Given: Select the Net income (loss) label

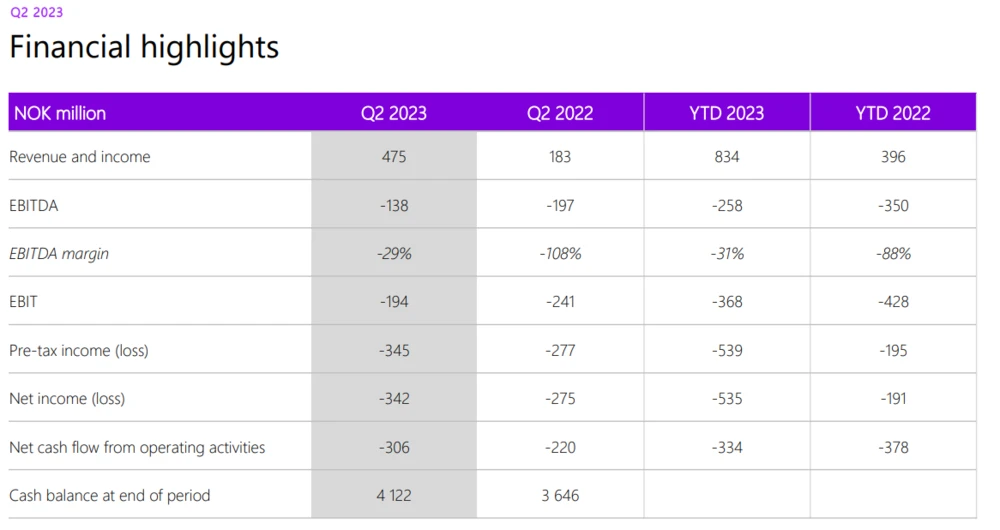Looking at the screenshot, I should pos(67,399).
